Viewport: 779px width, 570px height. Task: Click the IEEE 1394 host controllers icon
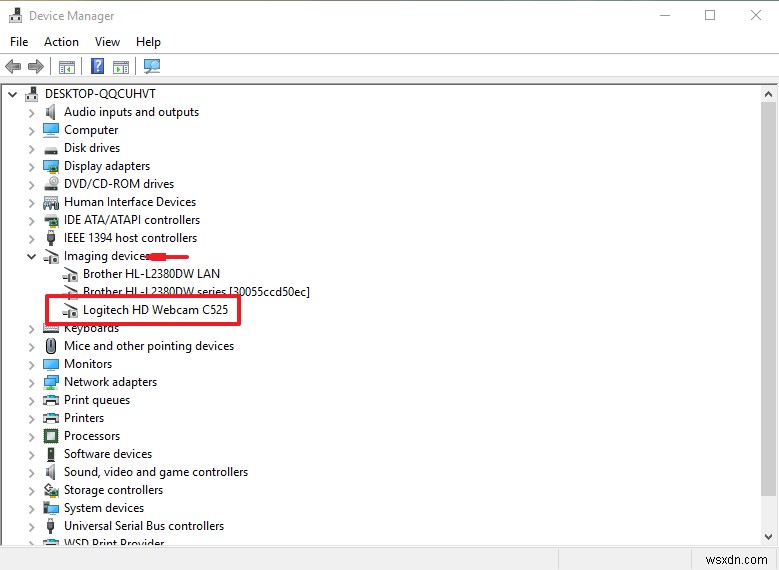[51, 238]
